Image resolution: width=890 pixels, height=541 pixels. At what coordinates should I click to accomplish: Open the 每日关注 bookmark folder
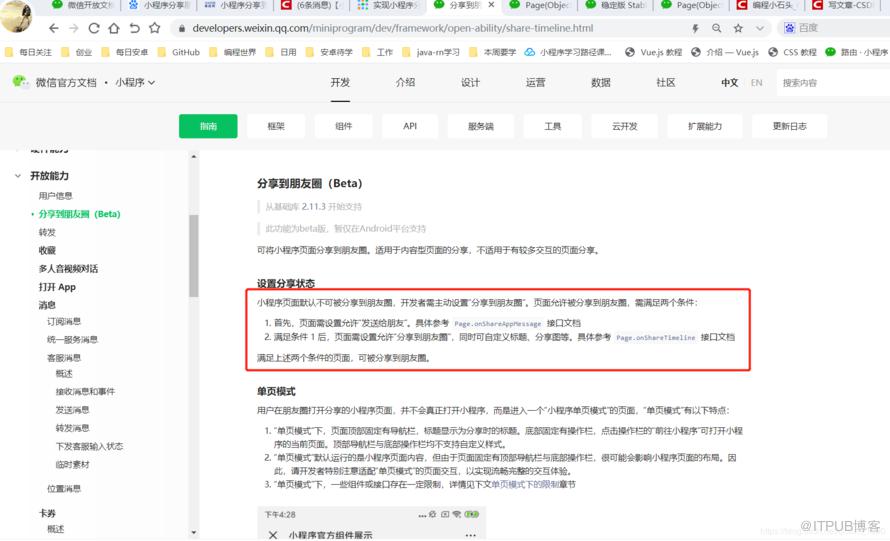(28, 52)
